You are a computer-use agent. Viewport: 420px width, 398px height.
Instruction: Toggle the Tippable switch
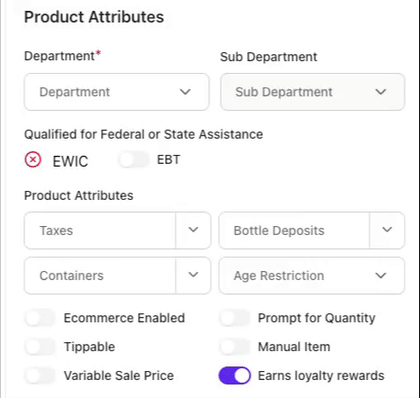(x=40, y=347)
